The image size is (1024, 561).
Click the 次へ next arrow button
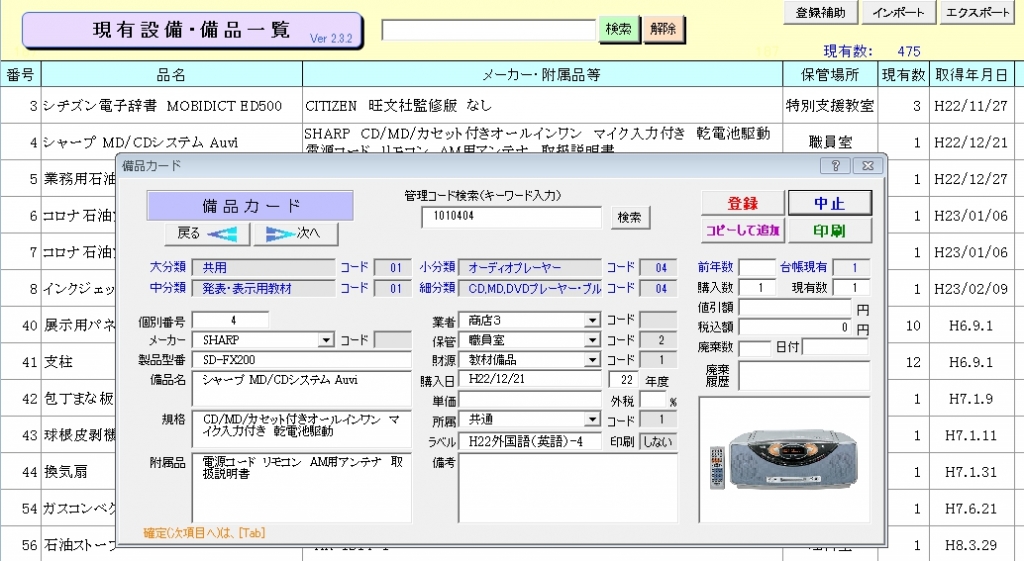pyautogui.click(x=295, y=234)
